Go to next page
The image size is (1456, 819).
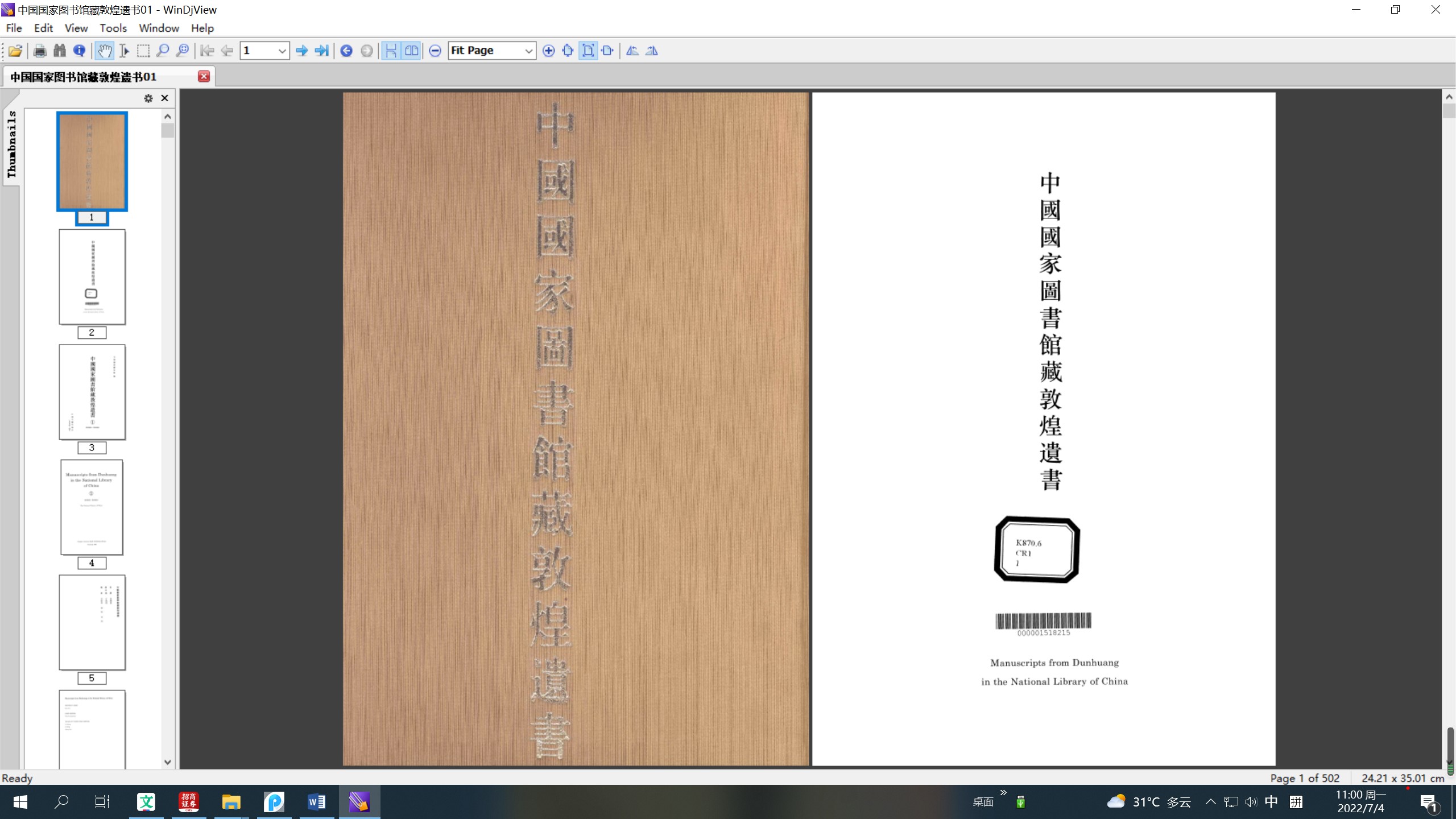302,51
